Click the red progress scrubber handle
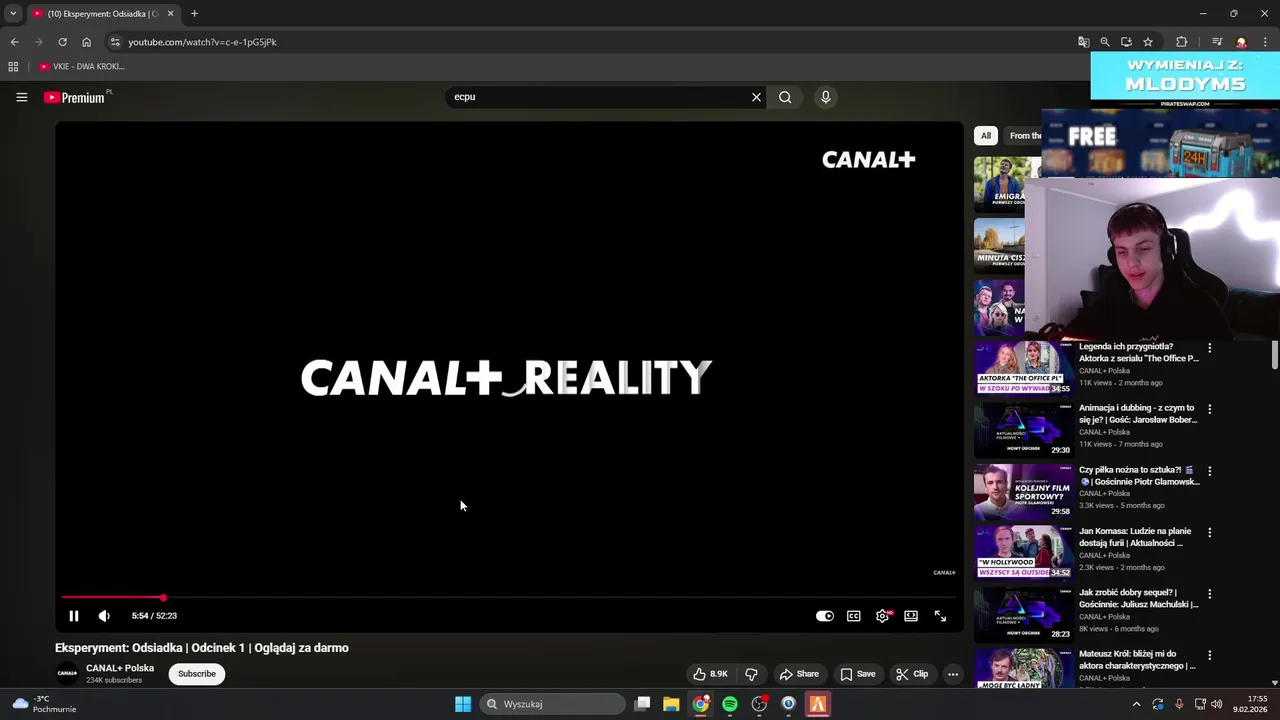The height and width of the screenshot is (720, 1280). pyautogui.click(x=163, y=598)
